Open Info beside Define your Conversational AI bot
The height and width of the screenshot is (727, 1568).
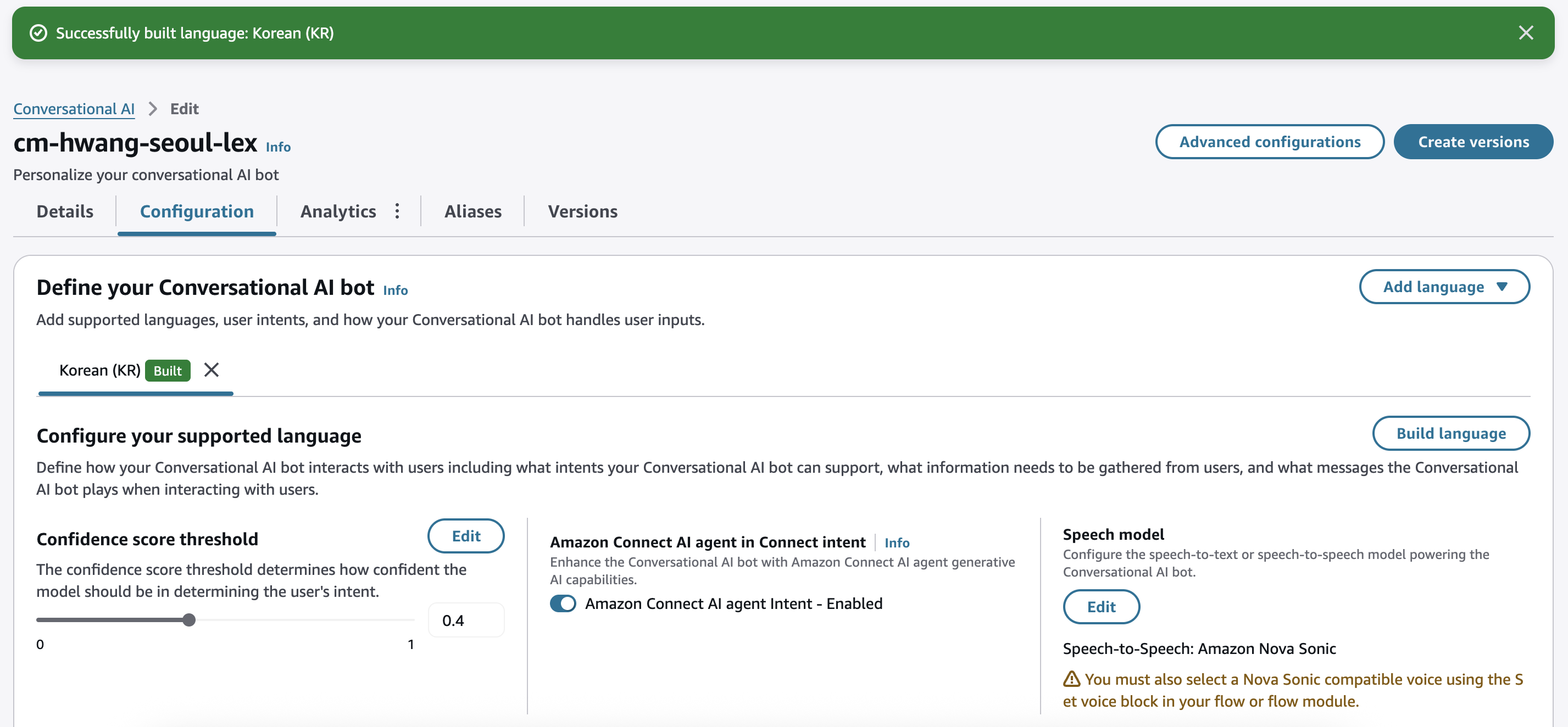pos(395,290)
